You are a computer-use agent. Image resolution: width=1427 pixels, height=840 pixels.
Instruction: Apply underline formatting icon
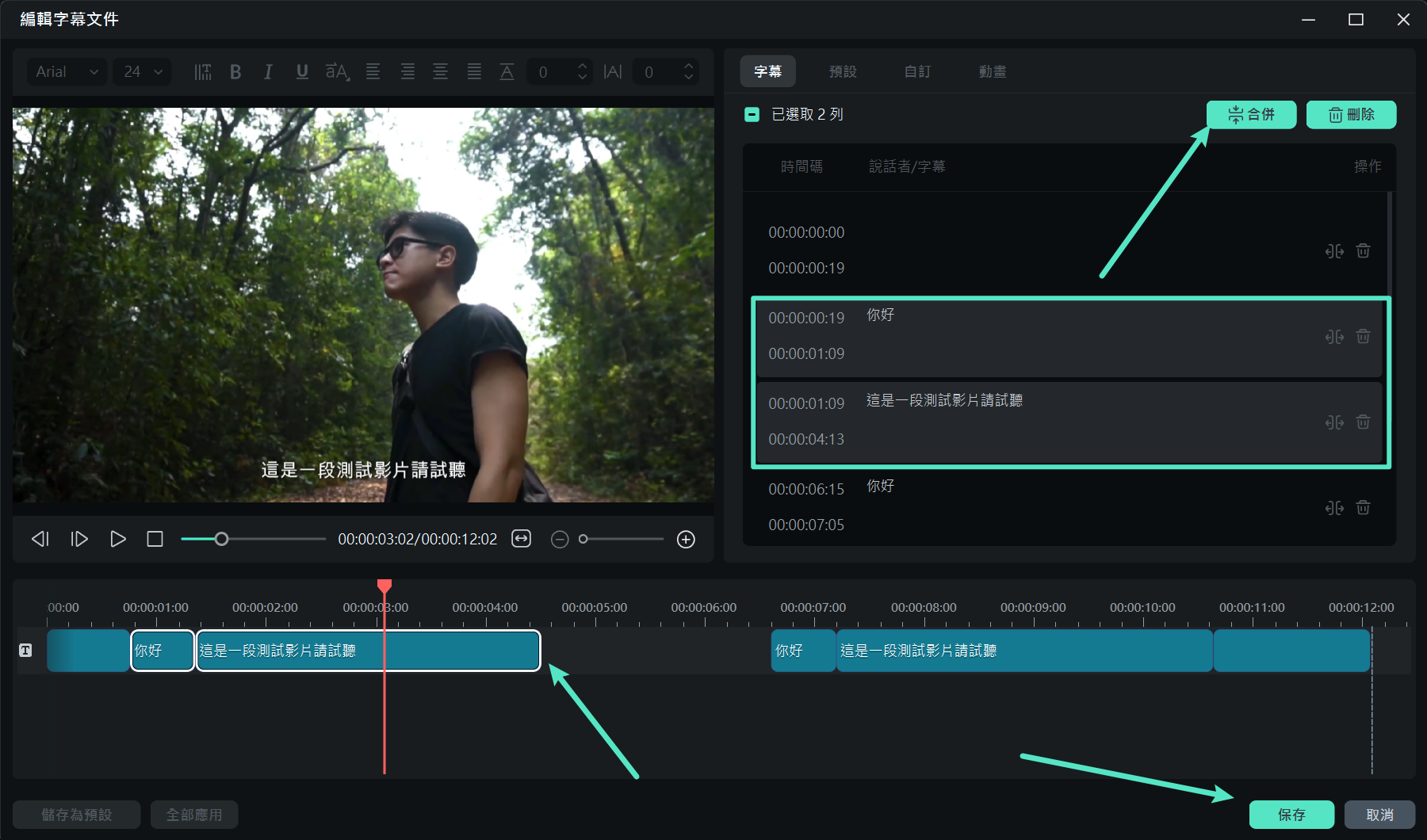point(302,72)
